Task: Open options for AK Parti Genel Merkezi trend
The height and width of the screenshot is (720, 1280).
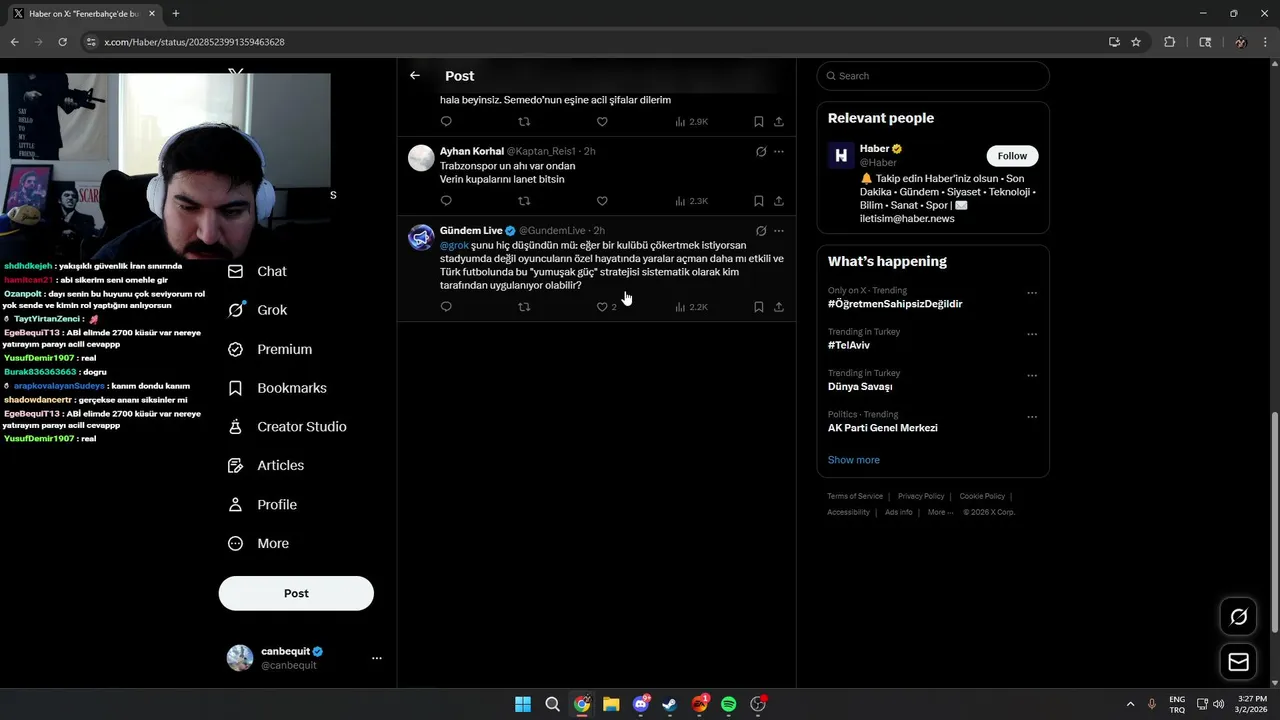Action: [x=1032, y=417]
